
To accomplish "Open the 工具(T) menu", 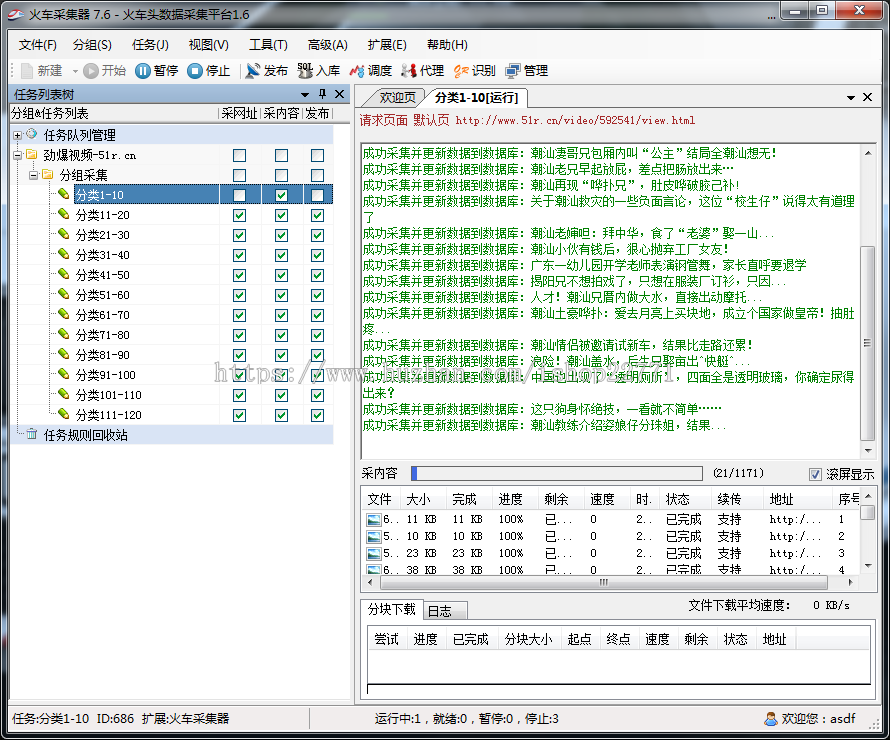I will (268, 45).
